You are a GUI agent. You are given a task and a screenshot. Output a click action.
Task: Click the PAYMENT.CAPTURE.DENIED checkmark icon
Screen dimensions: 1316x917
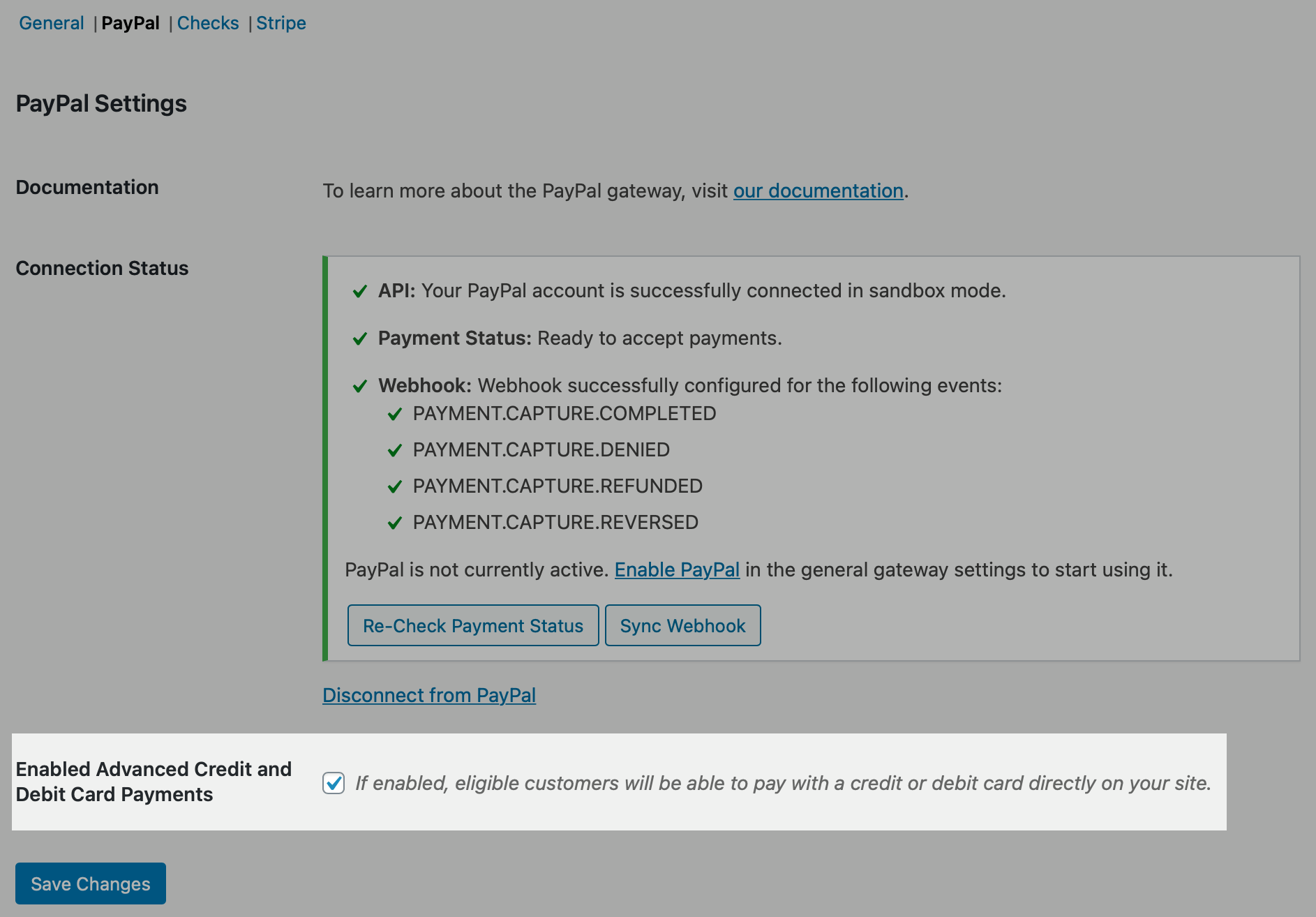tap(395, 450)
